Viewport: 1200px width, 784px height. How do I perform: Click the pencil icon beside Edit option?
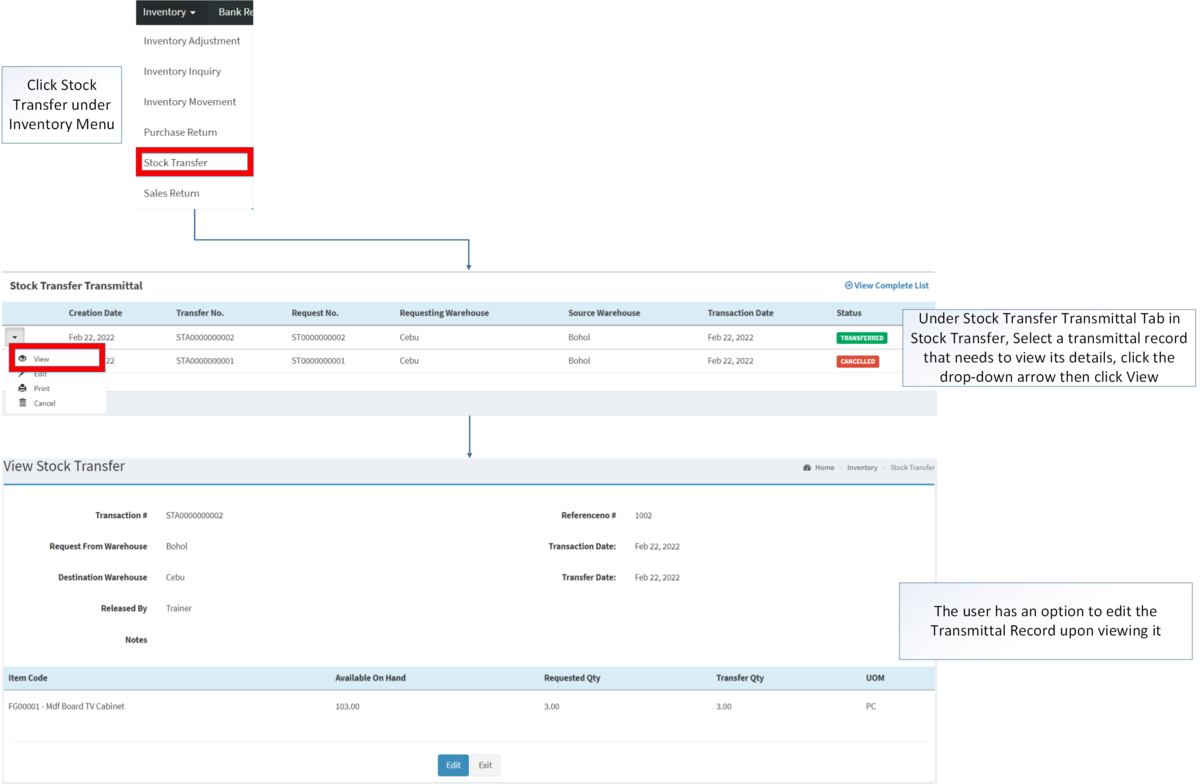[23, 373]
